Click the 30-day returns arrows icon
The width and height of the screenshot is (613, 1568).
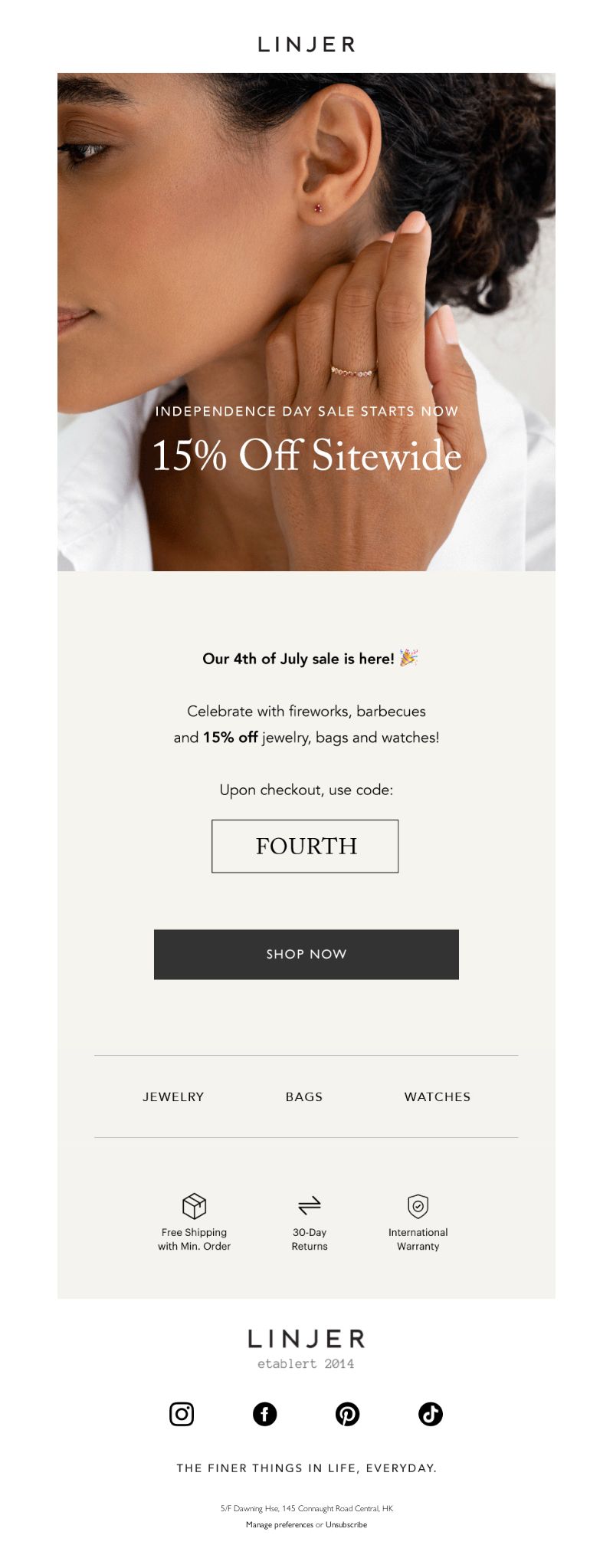pos(310,1206)
